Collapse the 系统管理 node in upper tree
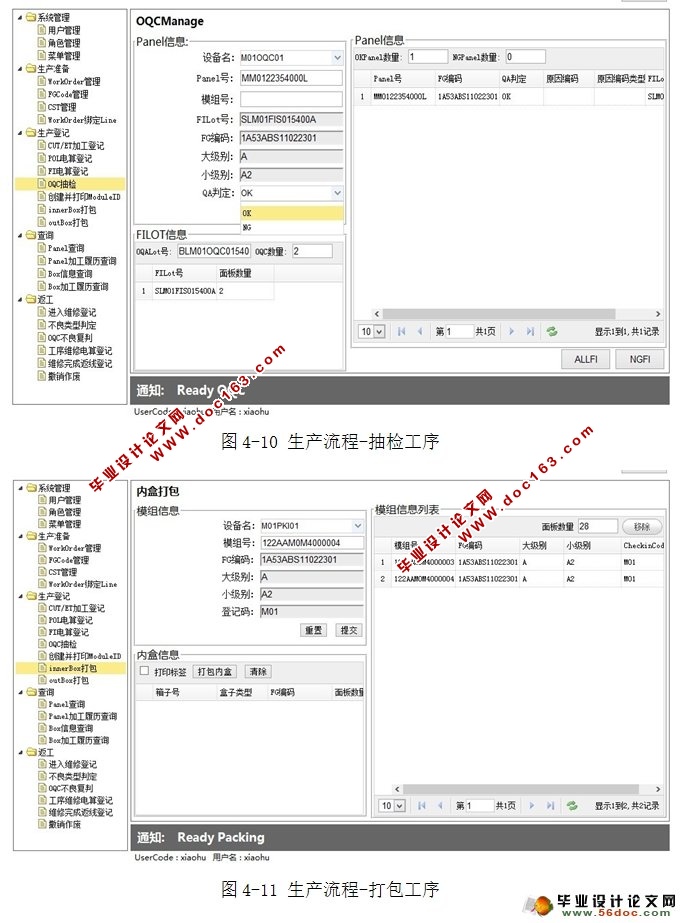The image size is (686, 923). (20, 18)
